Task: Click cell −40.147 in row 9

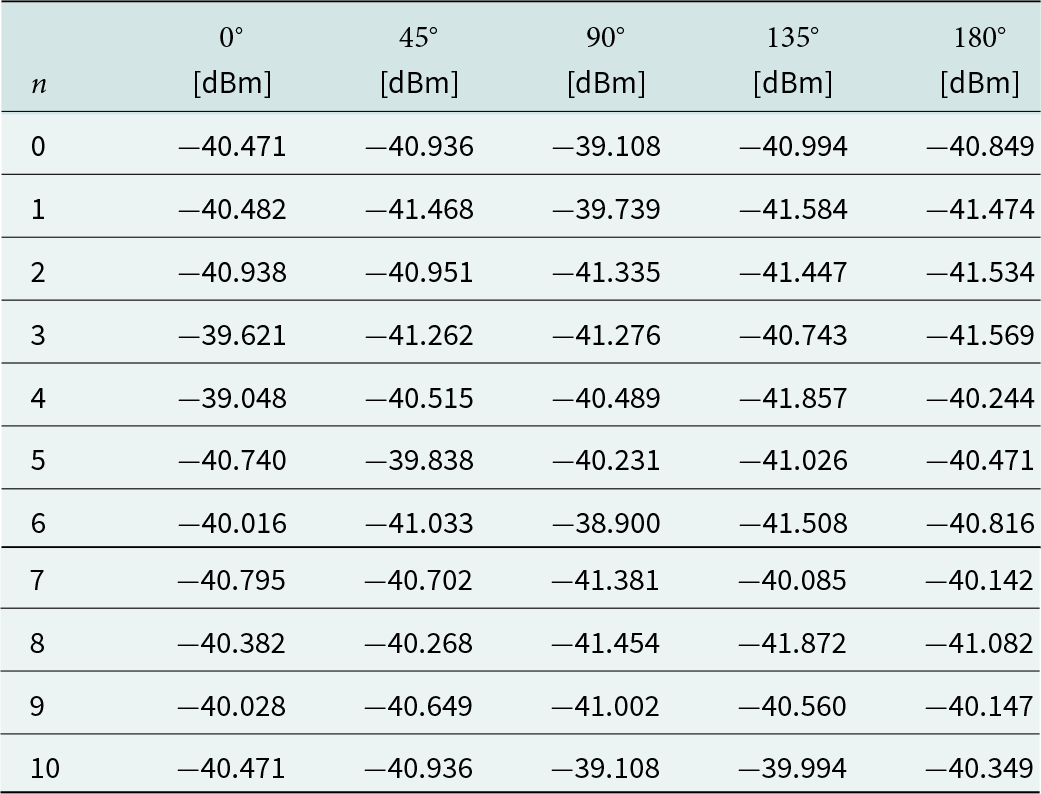Action: click(x=980, y=705)
